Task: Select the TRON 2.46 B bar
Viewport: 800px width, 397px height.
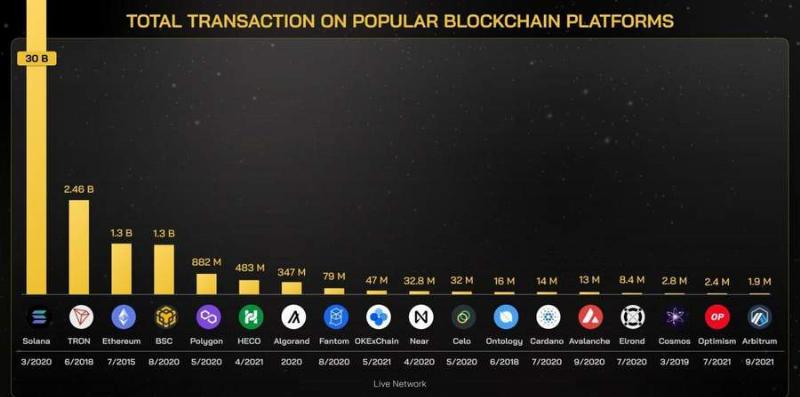Action: point(79,247)
